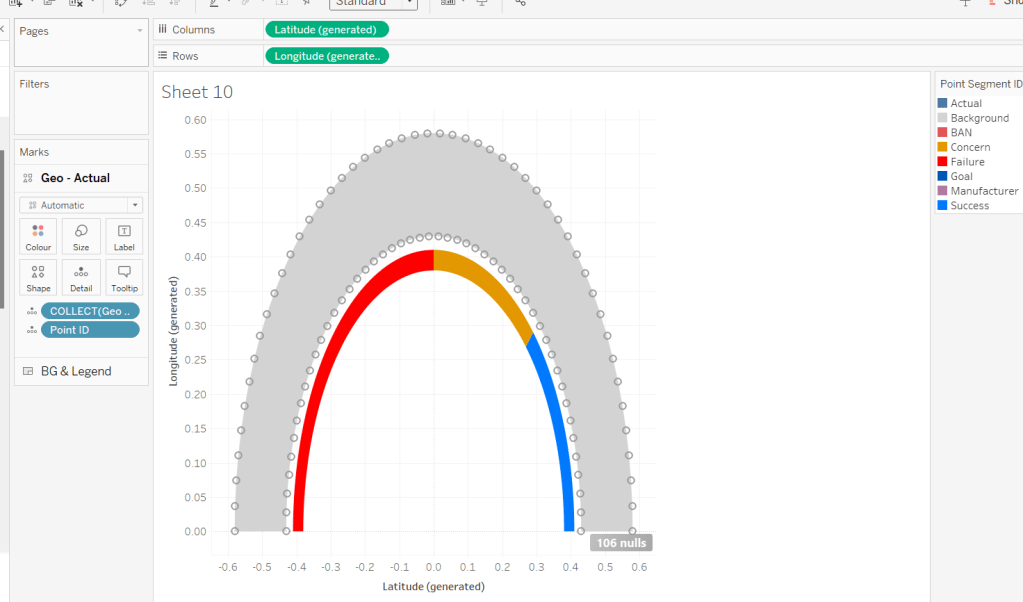Select the Longitude (generated) pill in Rows
The image size is (1023, 602).
(326, 56)
